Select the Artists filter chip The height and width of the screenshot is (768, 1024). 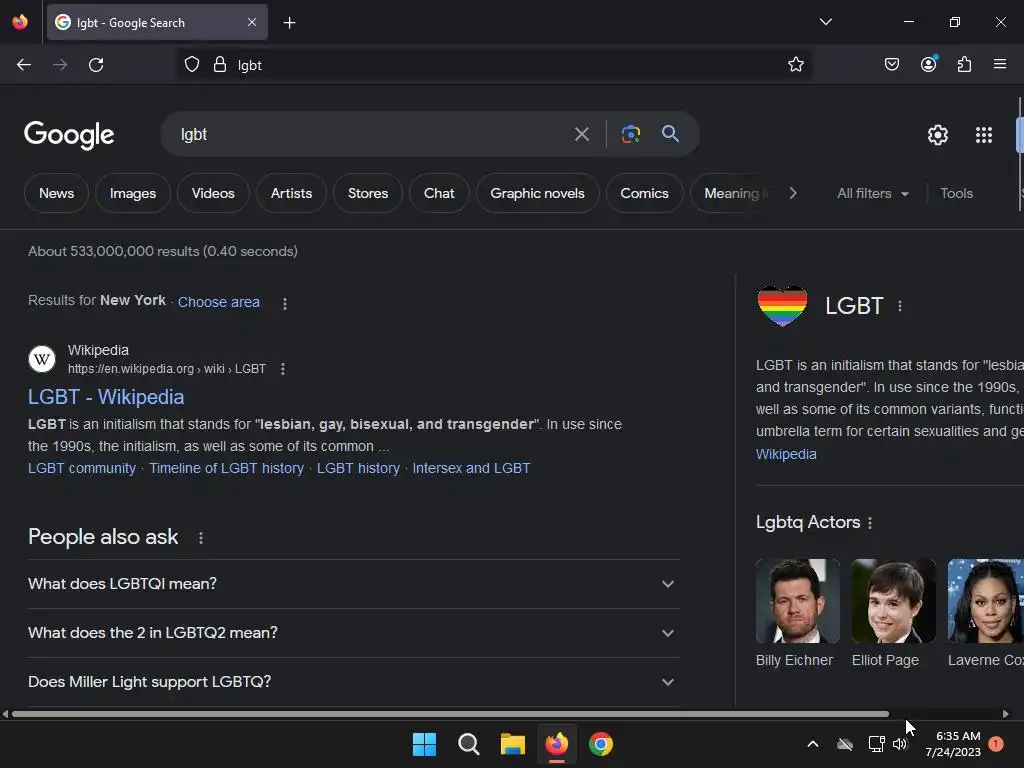point(291,193)
